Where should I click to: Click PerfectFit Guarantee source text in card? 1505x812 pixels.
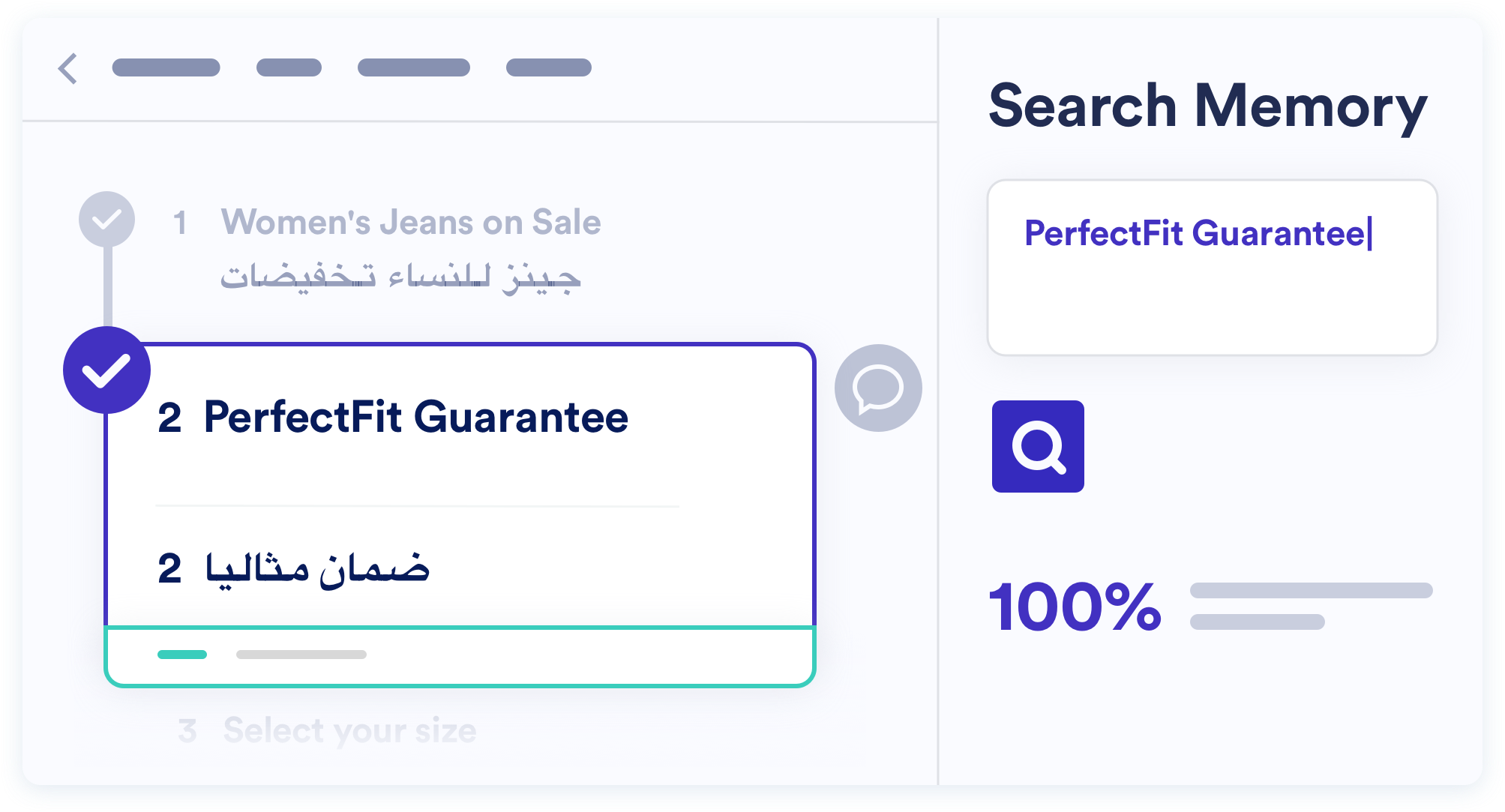pos(416,417)
